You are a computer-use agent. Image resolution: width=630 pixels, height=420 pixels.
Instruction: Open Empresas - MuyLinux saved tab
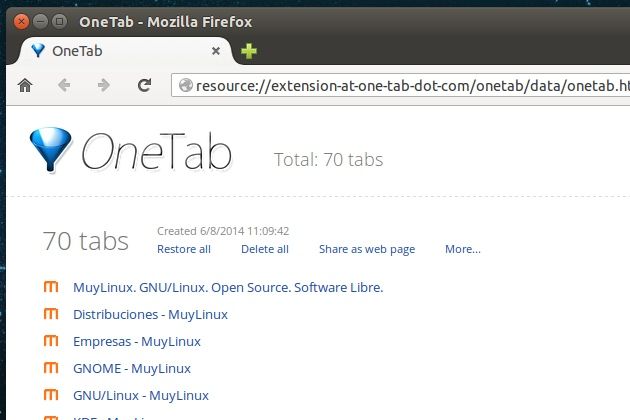(x=136, y=341)
